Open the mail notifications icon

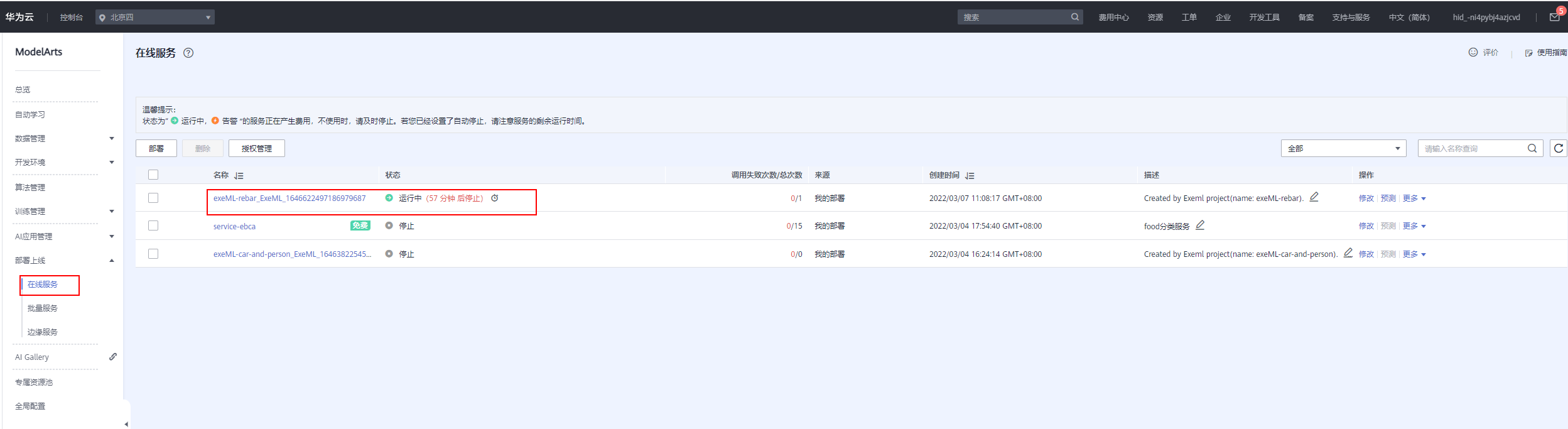[1554, 18]
